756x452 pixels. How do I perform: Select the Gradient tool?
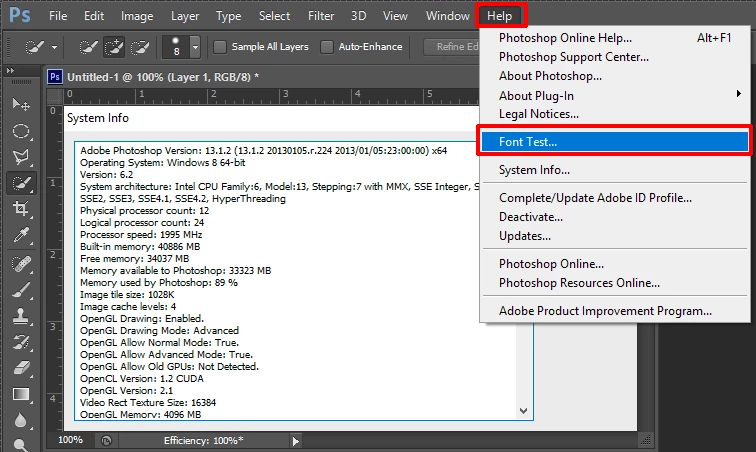click(21, 394)
